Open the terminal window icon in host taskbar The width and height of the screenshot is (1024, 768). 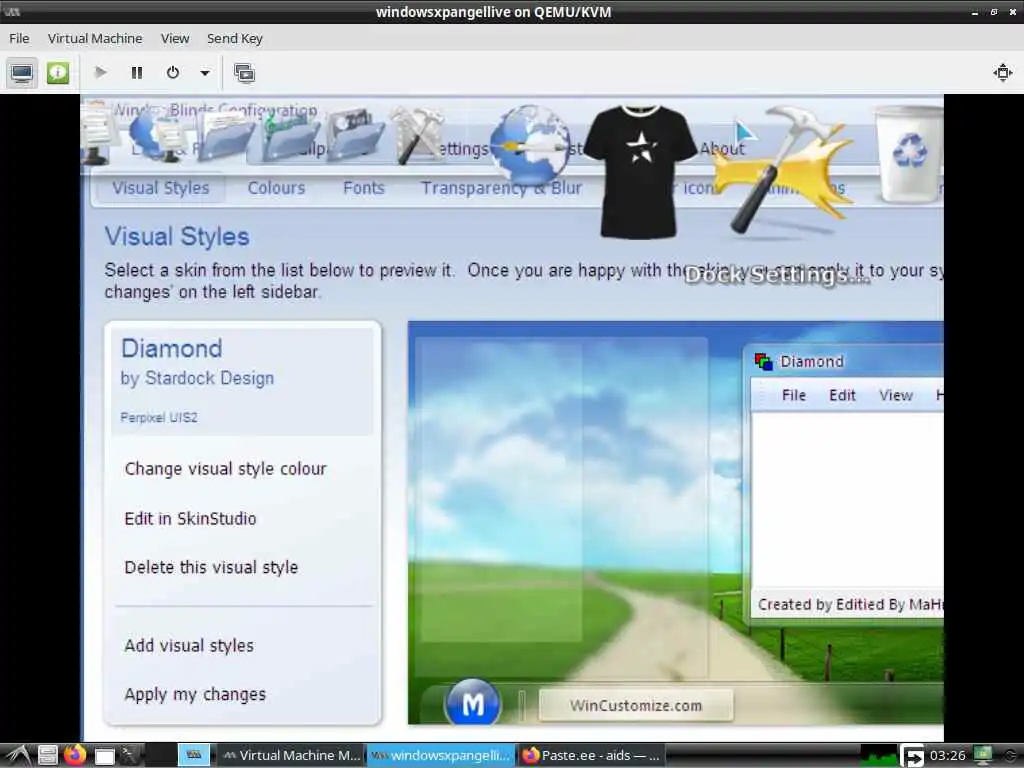(104, 756)
